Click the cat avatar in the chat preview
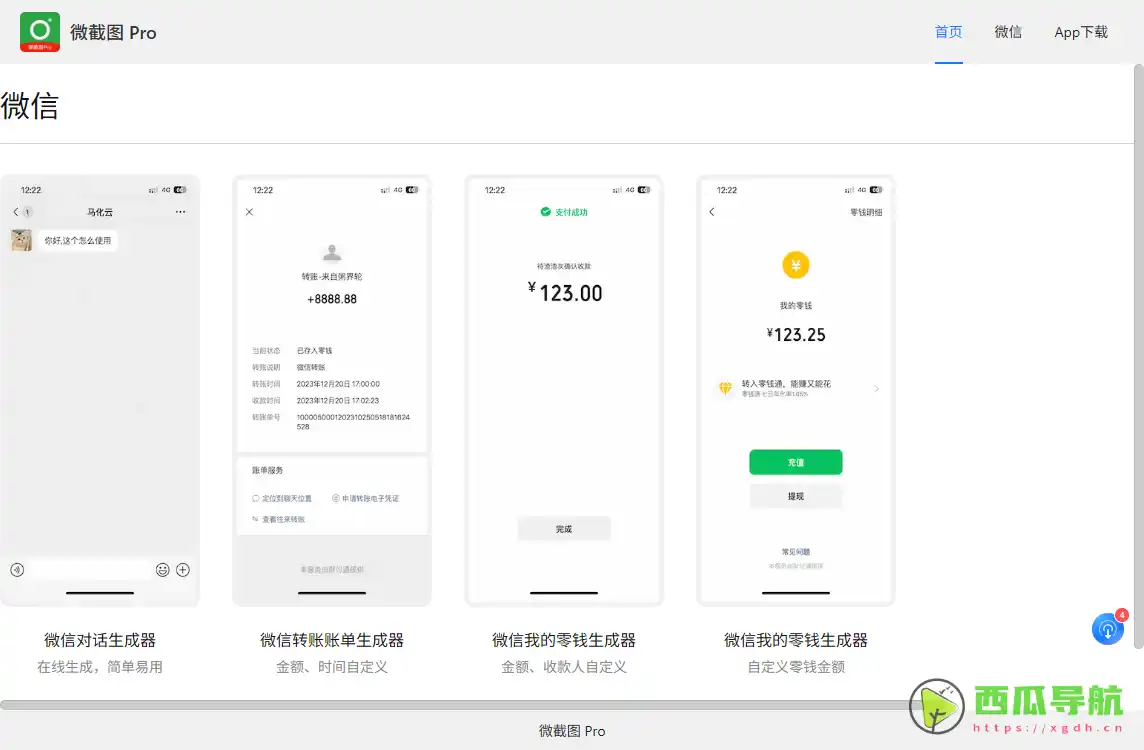This screenshot has width=1144, height=750. point(22,240)
